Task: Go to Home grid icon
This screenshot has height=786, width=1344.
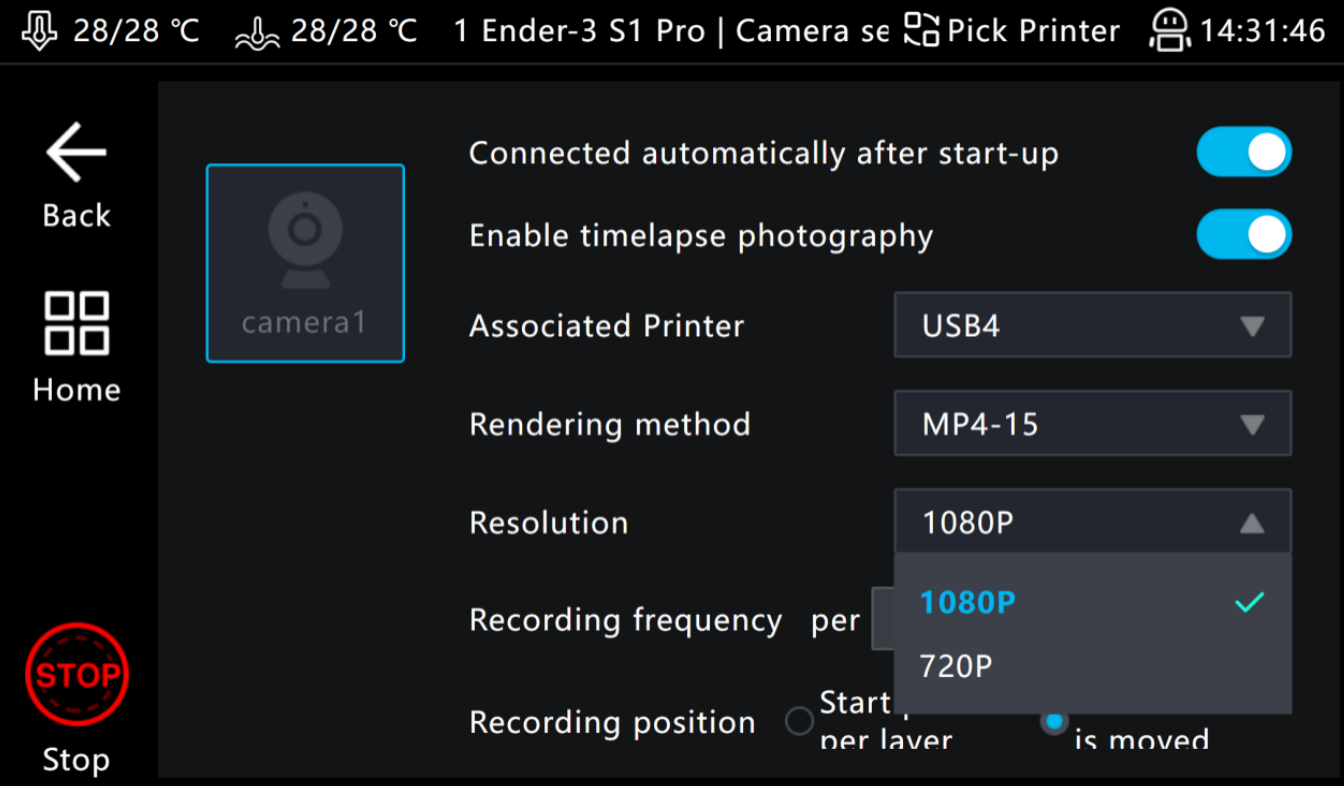Action: pyautogui.click(x=77, y=323)
